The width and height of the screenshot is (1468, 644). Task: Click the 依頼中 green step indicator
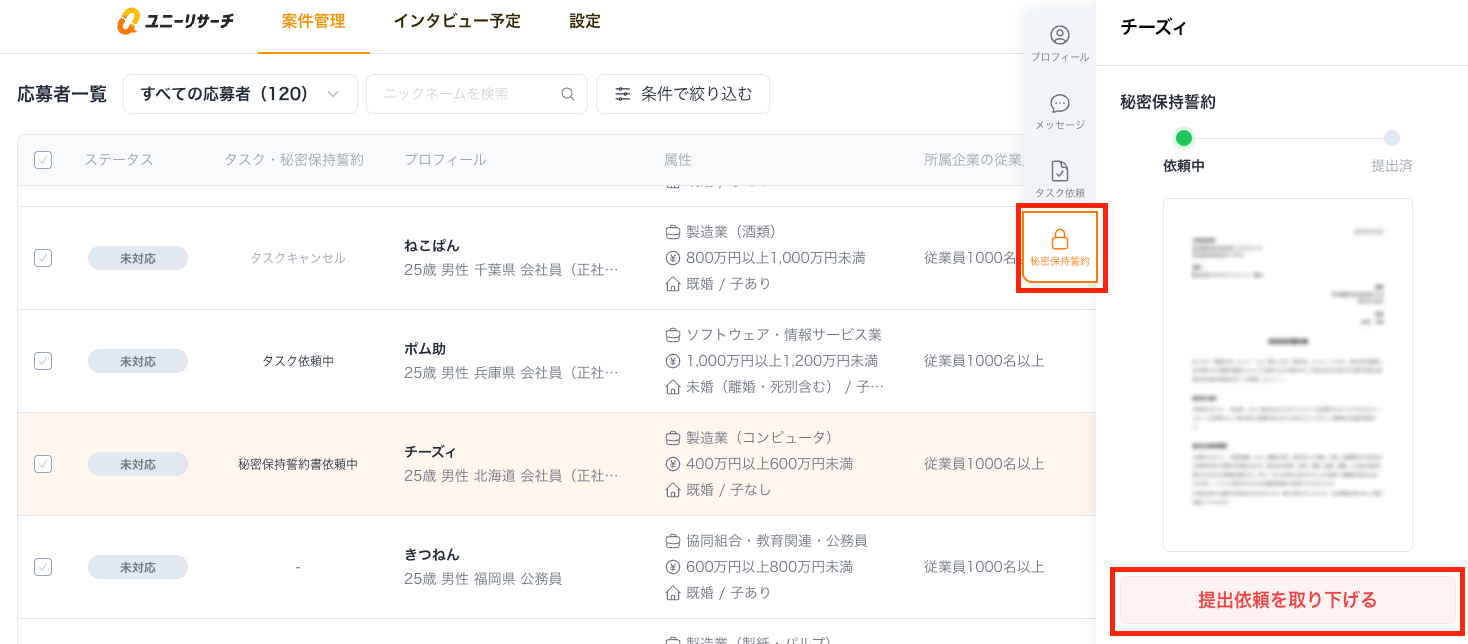1184,139
